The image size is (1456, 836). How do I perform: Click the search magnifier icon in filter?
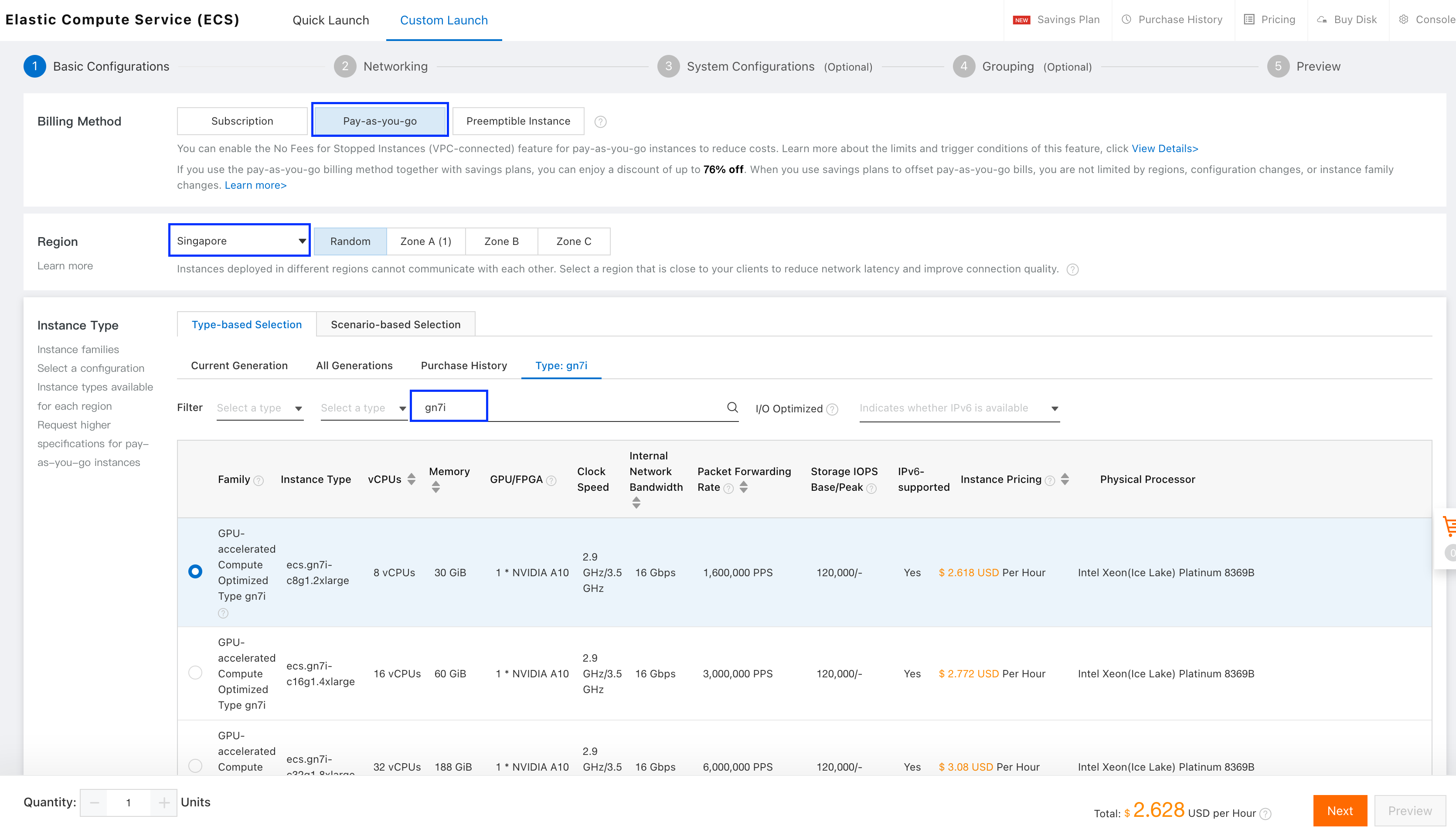tap(732, 407)
